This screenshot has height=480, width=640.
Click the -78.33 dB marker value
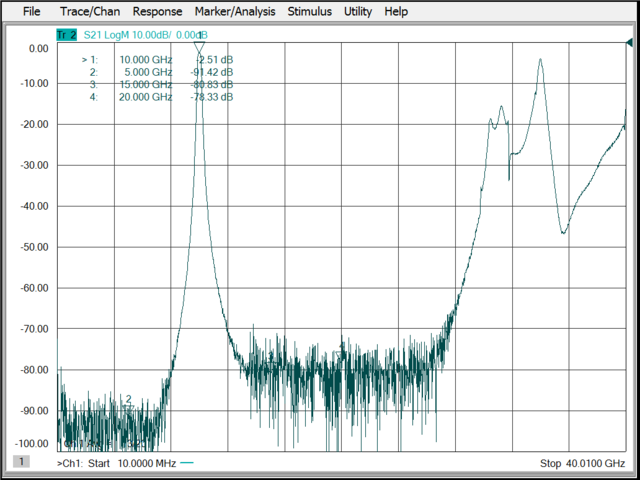pyautogui.click(x=212, y=97)
